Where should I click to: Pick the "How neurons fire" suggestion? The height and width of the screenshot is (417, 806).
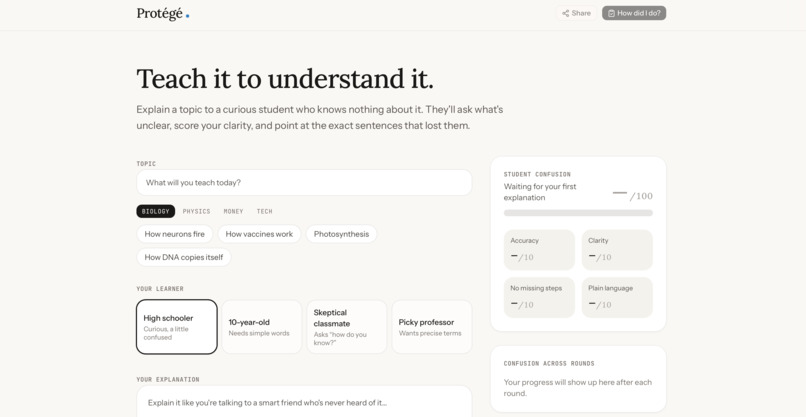[x=174, y=234]
